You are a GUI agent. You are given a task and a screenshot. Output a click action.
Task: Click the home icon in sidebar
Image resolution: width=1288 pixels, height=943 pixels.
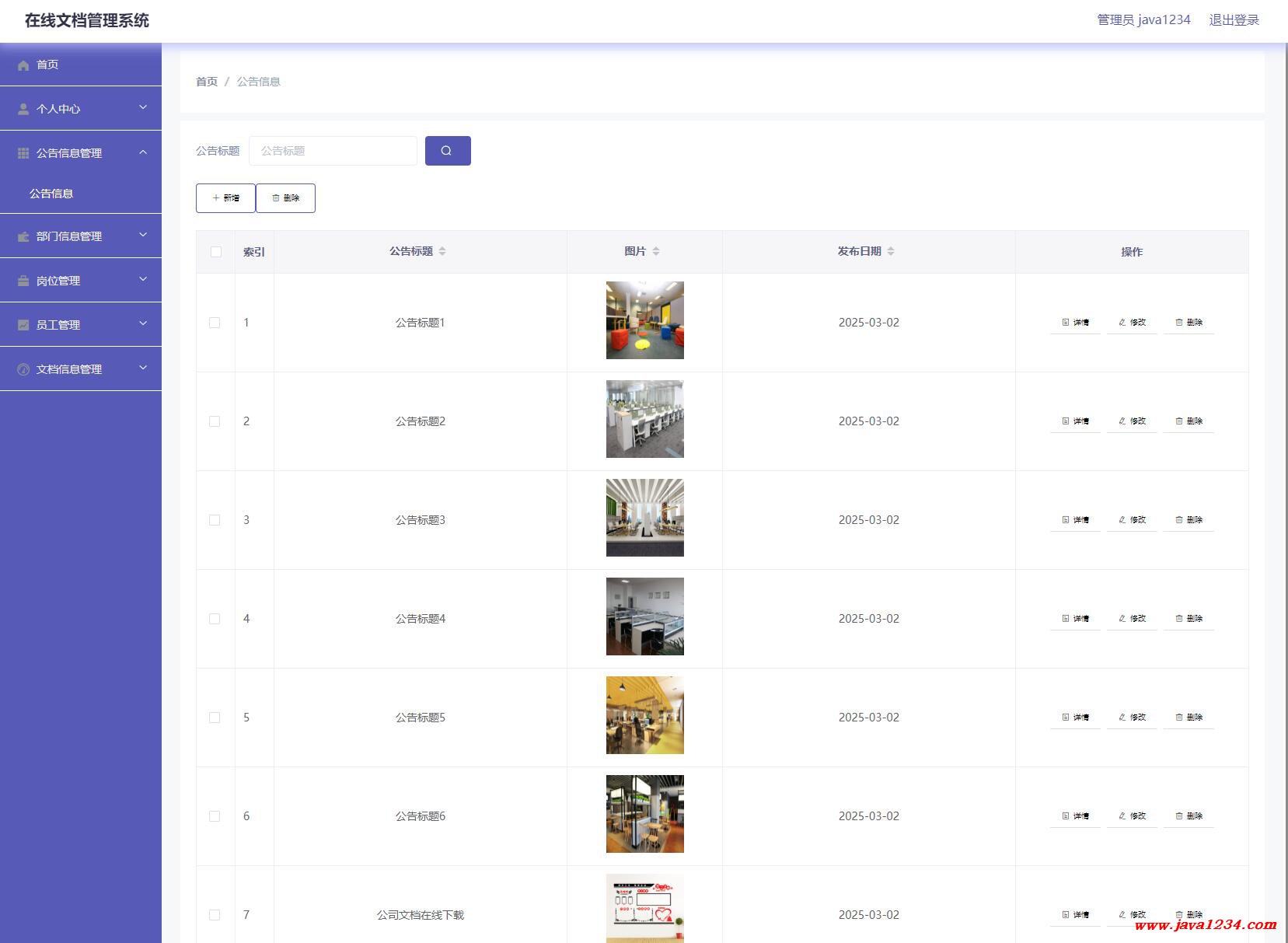[23, 65]
